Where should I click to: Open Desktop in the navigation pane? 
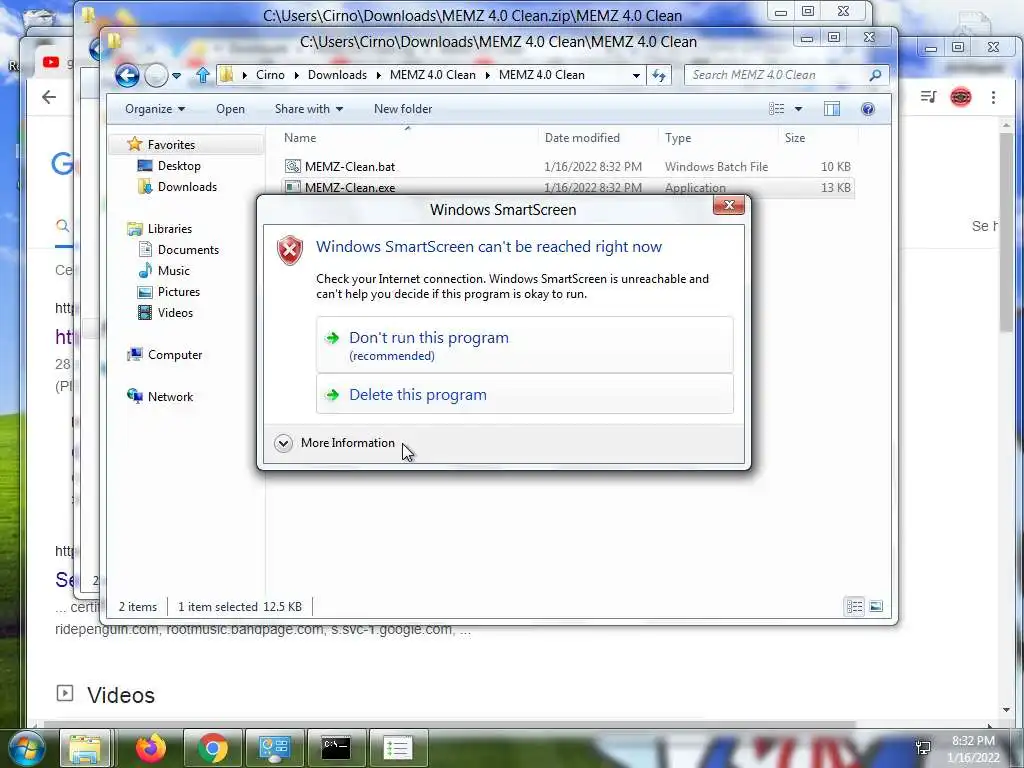[x=179, y=166]
